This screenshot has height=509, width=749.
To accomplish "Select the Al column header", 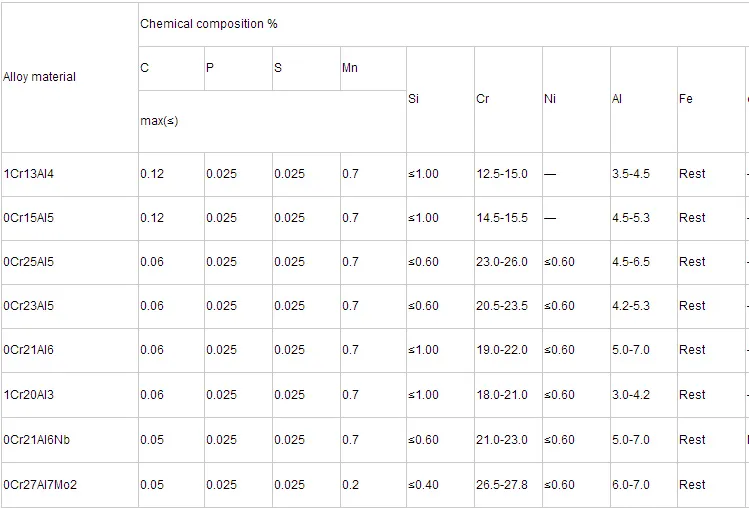I will coord(617,99).
